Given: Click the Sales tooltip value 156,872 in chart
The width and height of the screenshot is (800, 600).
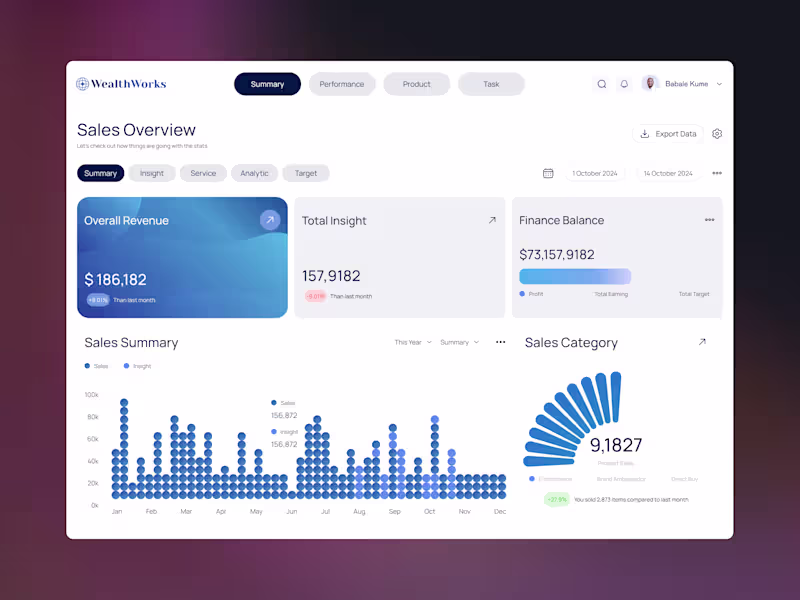Looking at the screenshot, I should 284,415.
